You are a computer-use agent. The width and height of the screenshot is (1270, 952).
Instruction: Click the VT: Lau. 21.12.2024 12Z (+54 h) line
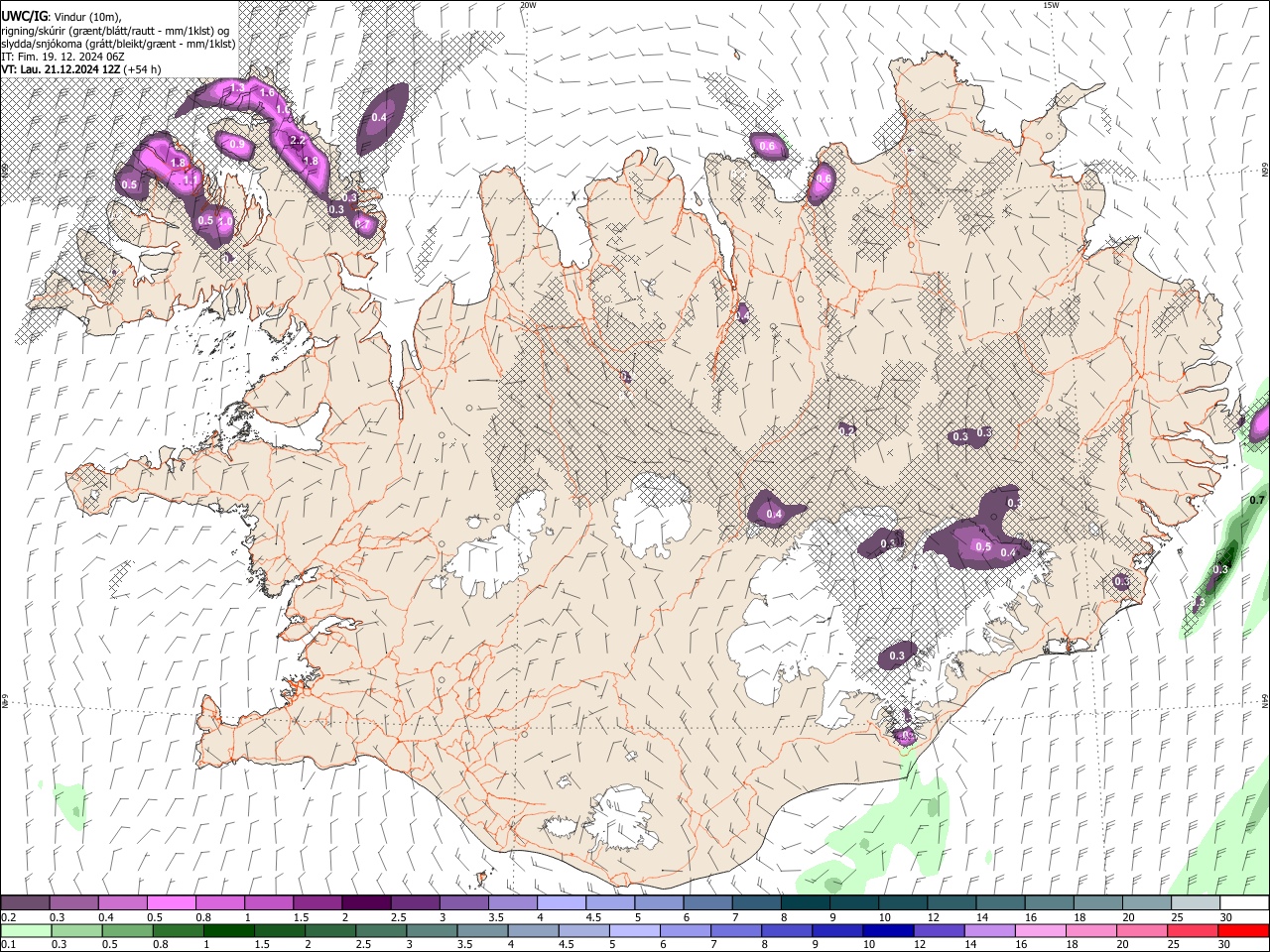[x=81, y=69]
